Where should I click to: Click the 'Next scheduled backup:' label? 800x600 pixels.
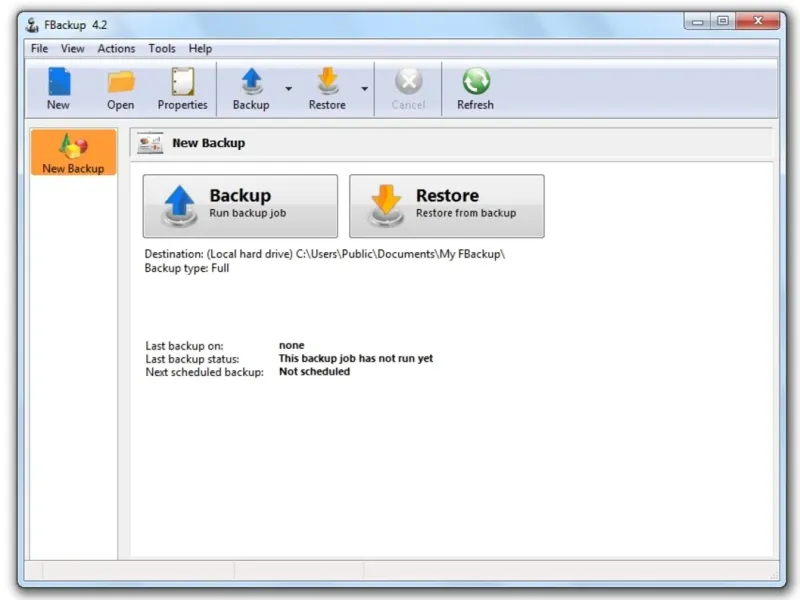click(205, 372)
